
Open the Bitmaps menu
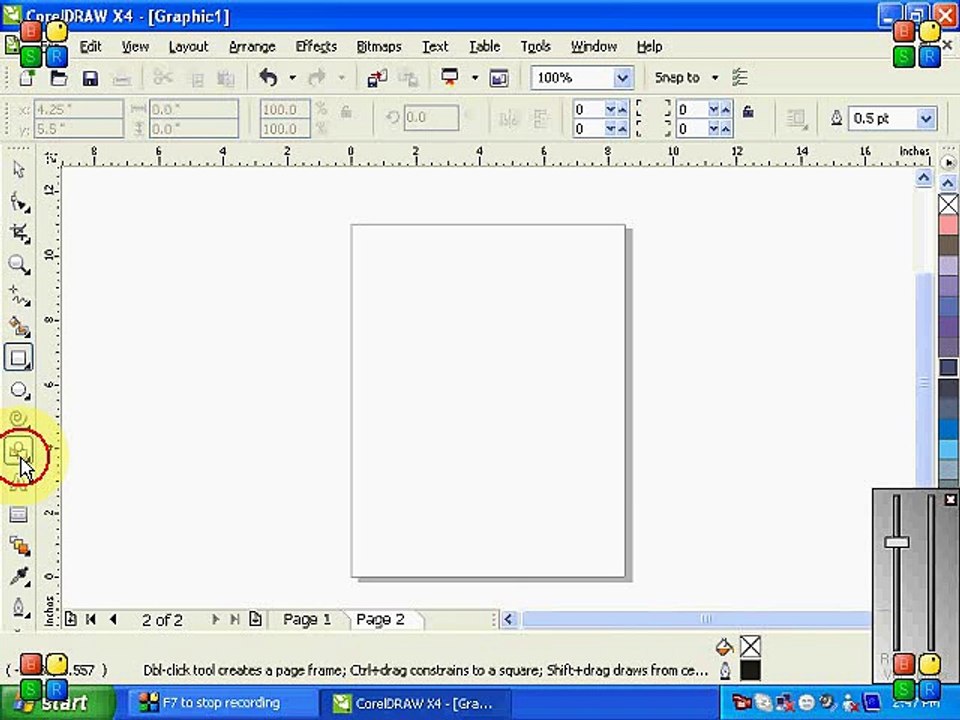[379, 47]
